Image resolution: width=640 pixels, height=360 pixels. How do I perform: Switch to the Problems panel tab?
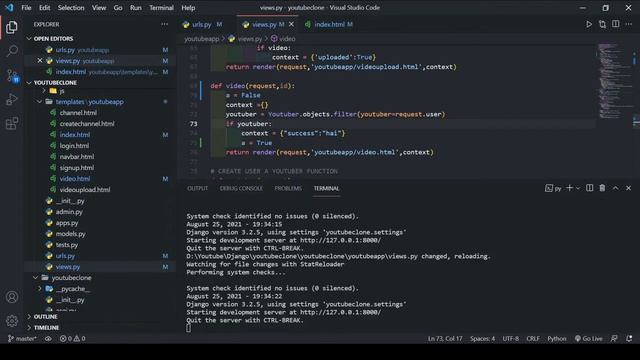click(288, 188)
